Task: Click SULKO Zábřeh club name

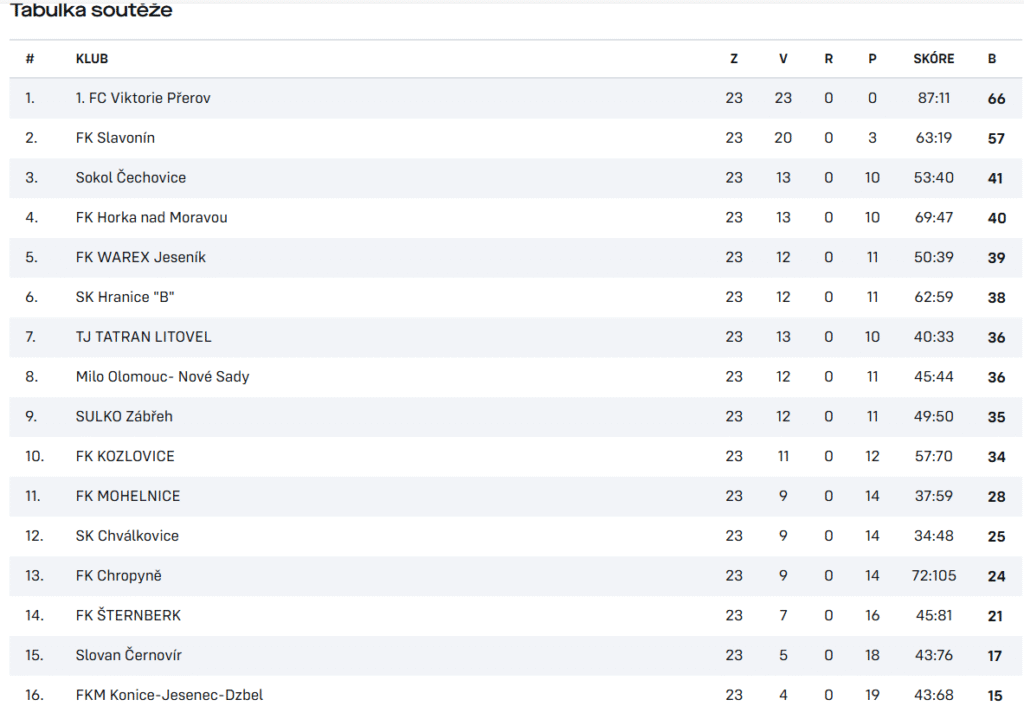Action: point(124,417)
